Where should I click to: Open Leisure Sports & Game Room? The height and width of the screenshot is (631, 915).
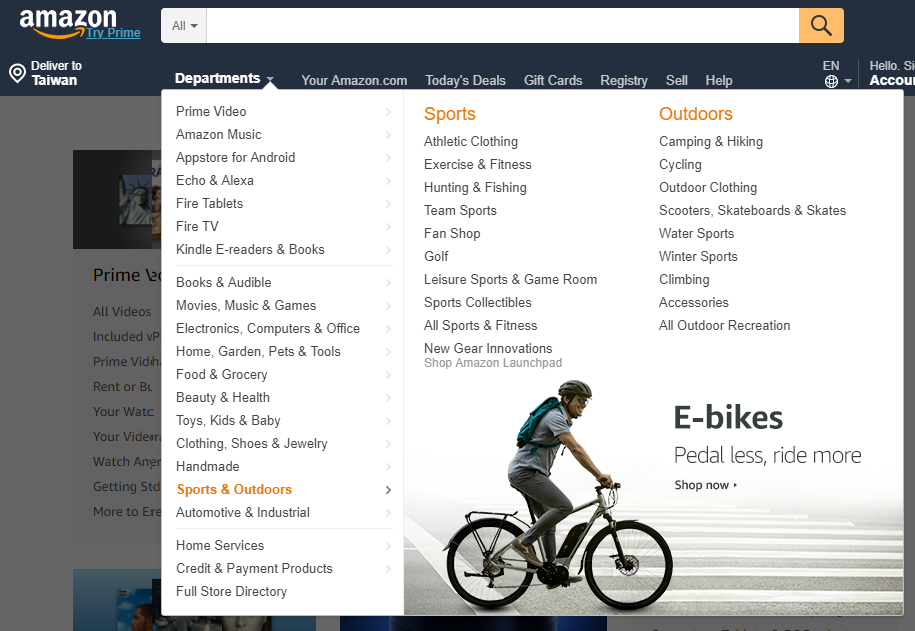pos(510,280)
